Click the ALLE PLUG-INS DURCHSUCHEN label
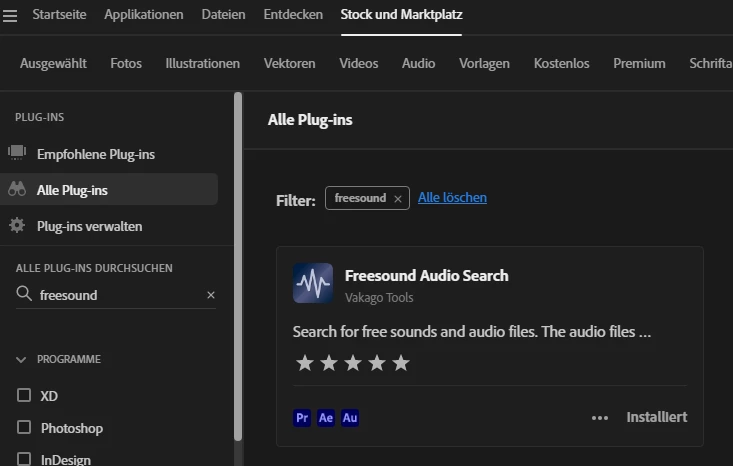 point(94,268)
